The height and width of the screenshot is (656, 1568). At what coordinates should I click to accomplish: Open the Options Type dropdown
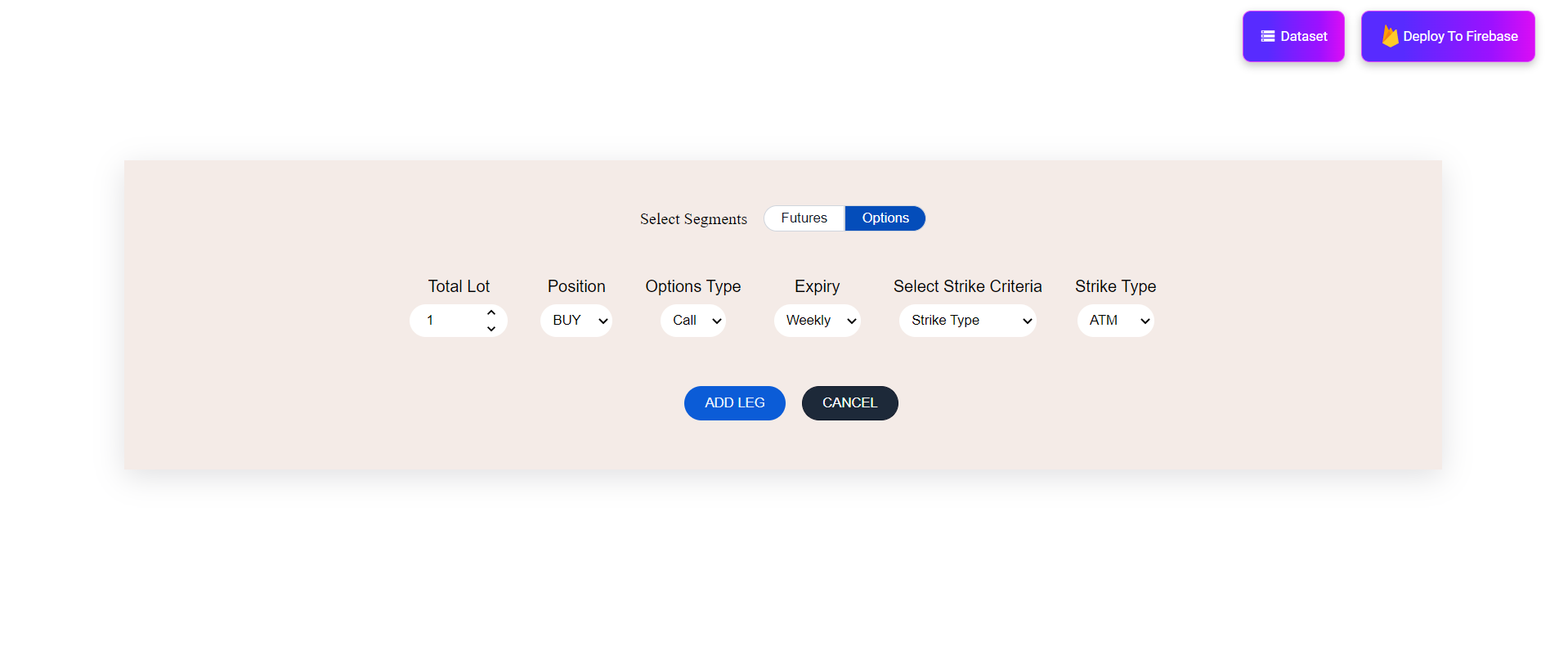692,321
